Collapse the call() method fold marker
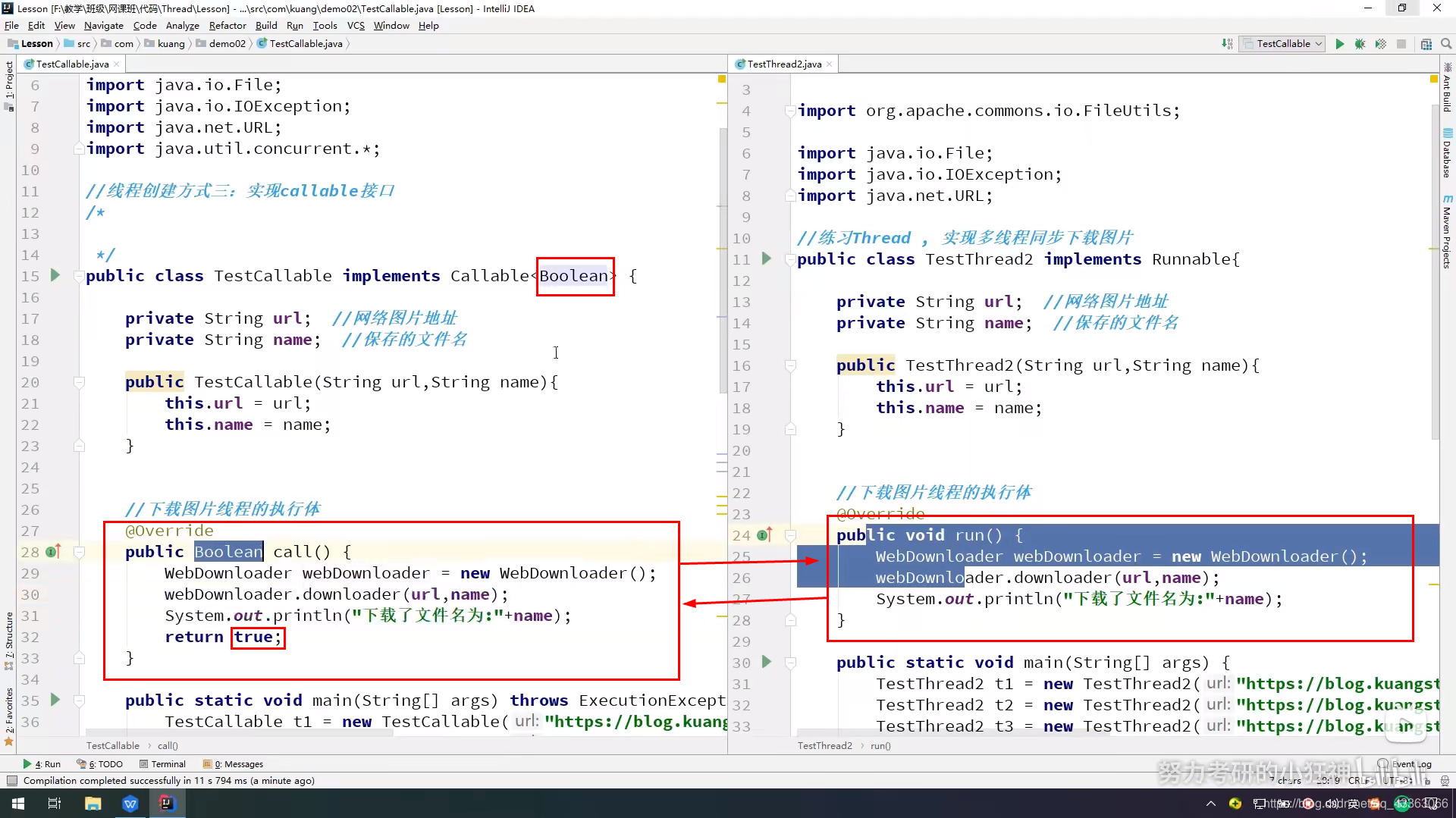The height and width of the screenshot is (818, 1456). coord(79,552)
